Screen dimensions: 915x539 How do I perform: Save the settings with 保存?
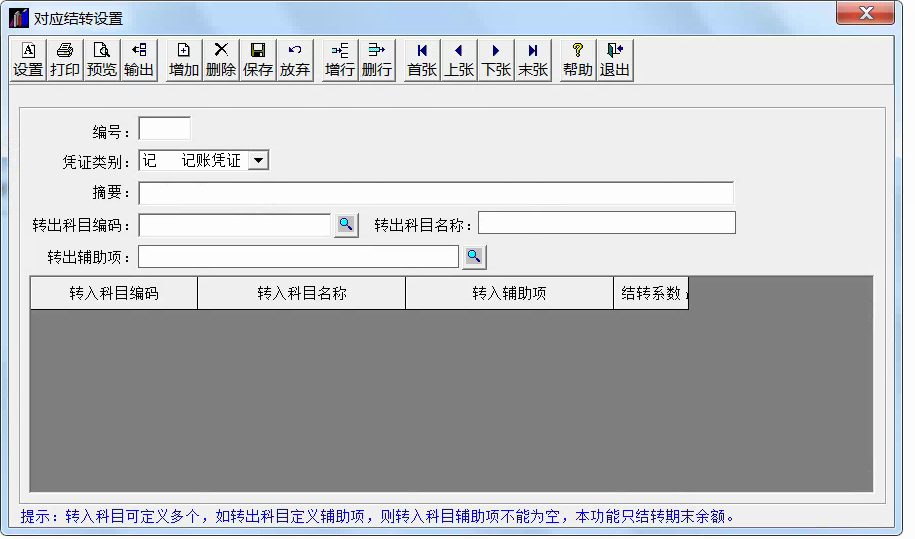pyautogui.click(x=258, y=60)
